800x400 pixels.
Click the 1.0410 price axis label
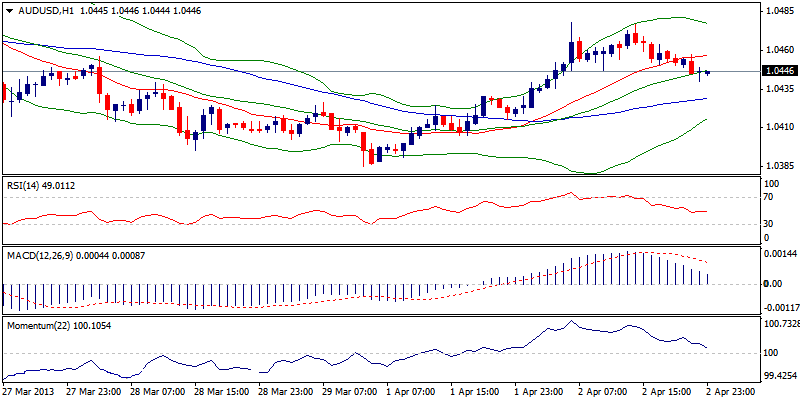pyautogui.click(x=778, y=127)
